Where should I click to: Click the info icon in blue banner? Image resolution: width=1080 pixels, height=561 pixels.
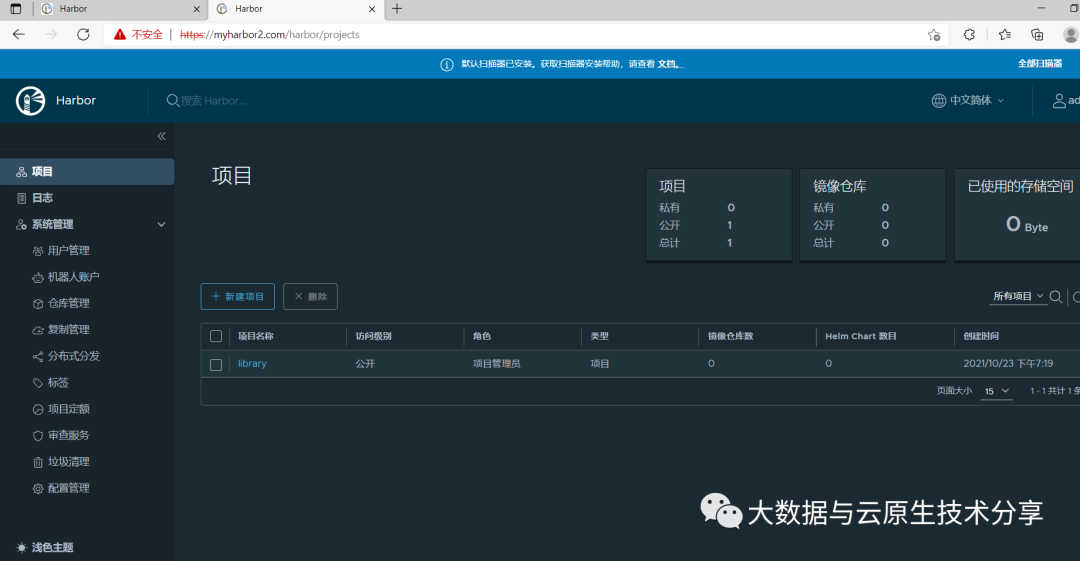coord(447,64)
